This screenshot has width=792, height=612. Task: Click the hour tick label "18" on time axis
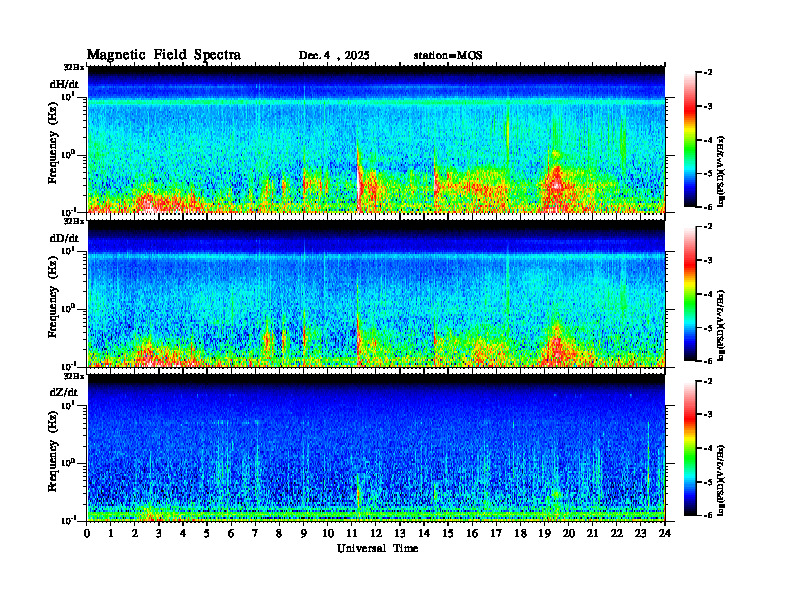520,533
